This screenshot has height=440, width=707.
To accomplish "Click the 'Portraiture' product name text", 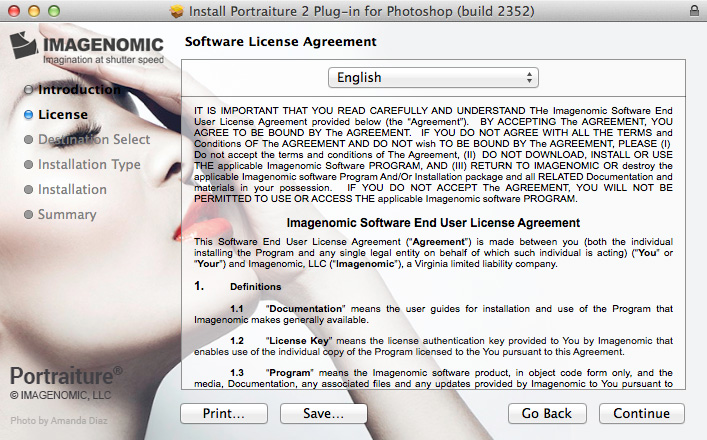I will tap(66, 375).
